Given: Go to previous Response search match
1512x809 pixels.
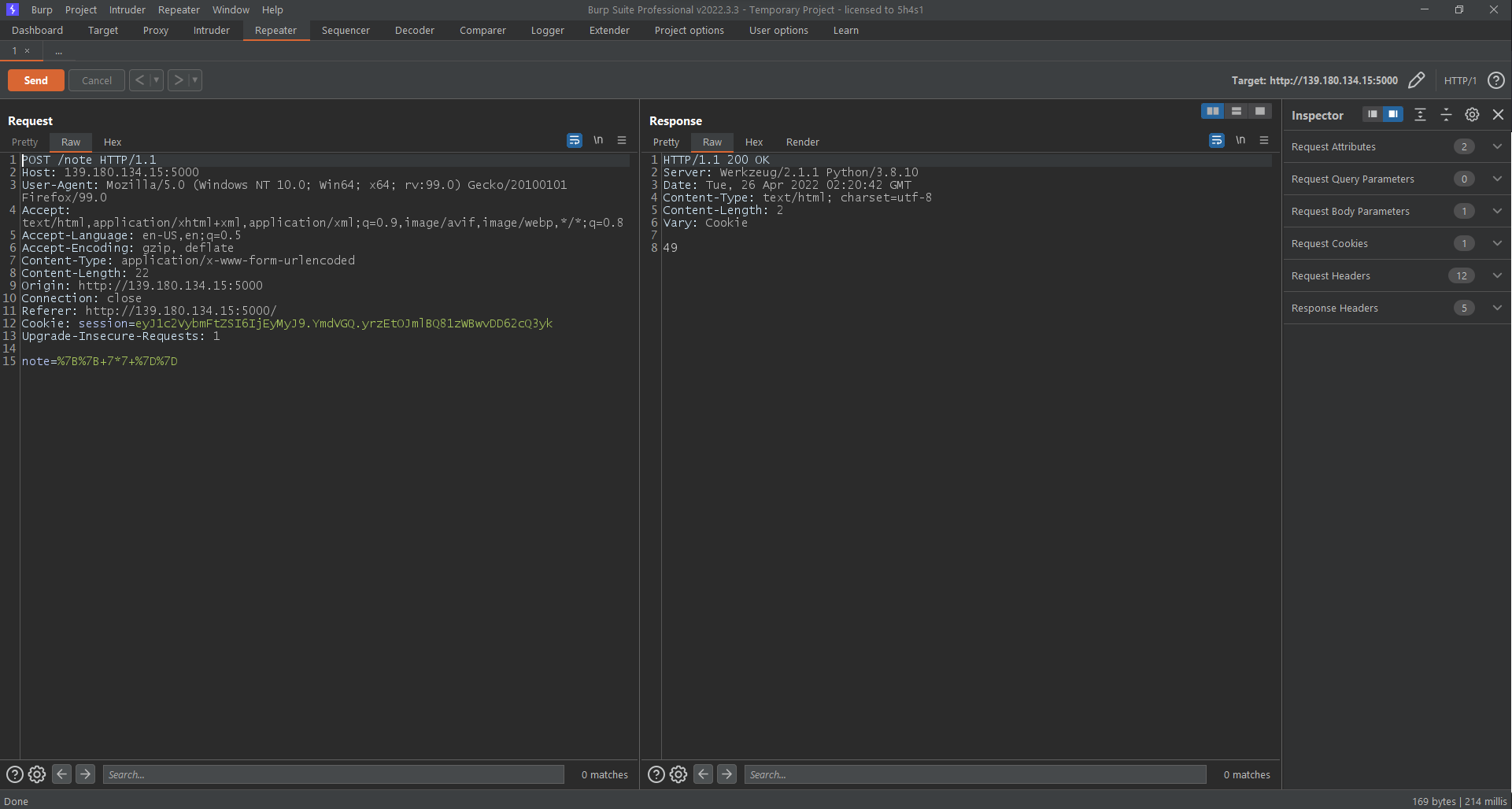Looking at the screenshot, I should click(704, 774).
